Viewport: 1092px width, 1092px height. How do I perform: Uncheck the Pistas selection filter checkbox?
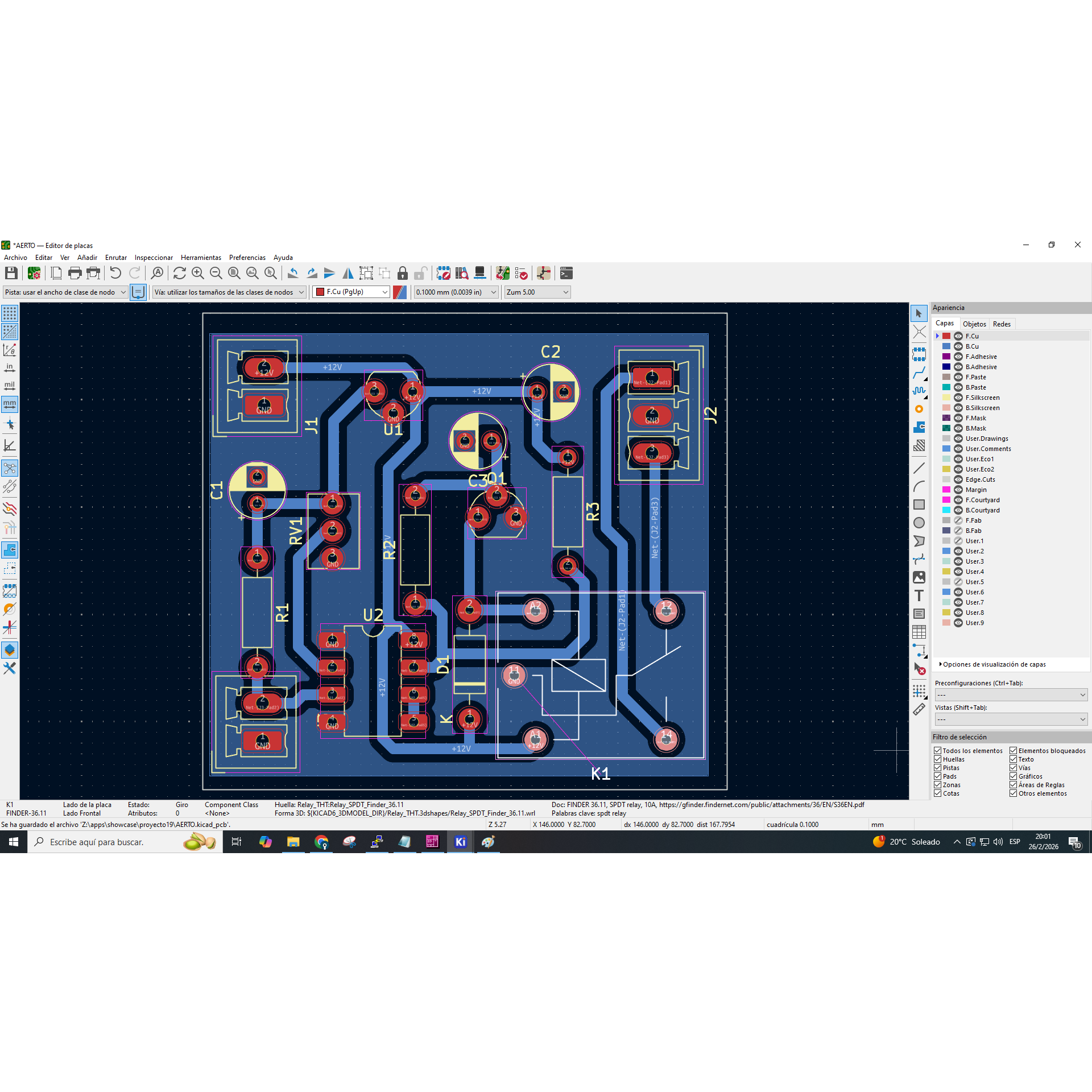click(x=938, y=768)
